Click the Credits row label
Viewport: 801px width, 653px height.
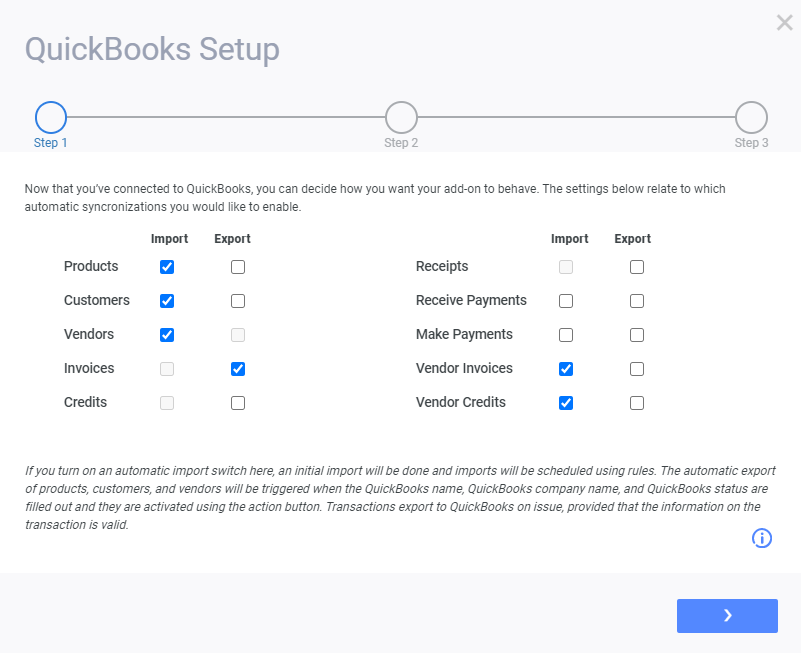click(x=85, y=402)
